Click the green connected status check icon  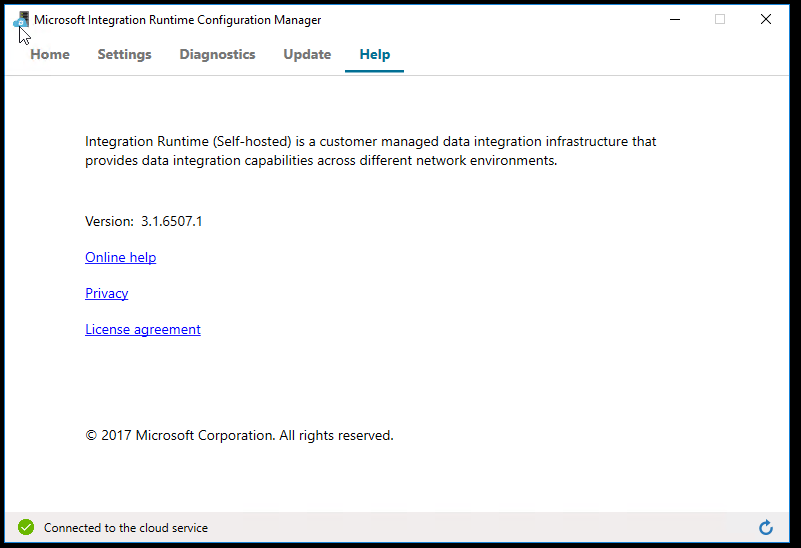click(26, 527)
